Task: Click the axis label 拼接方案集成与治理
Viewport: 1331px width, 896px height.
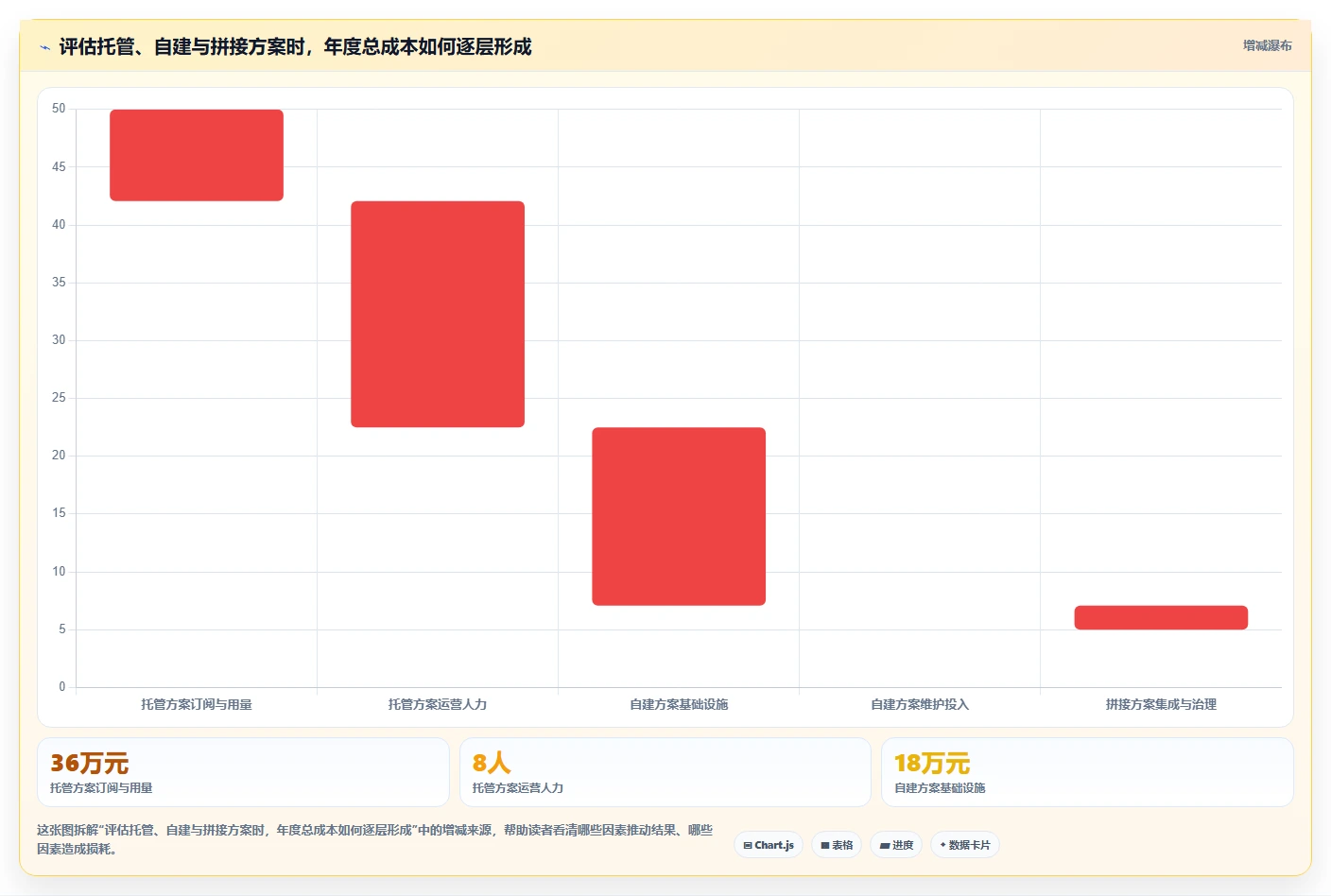Action: [1161, 704]
